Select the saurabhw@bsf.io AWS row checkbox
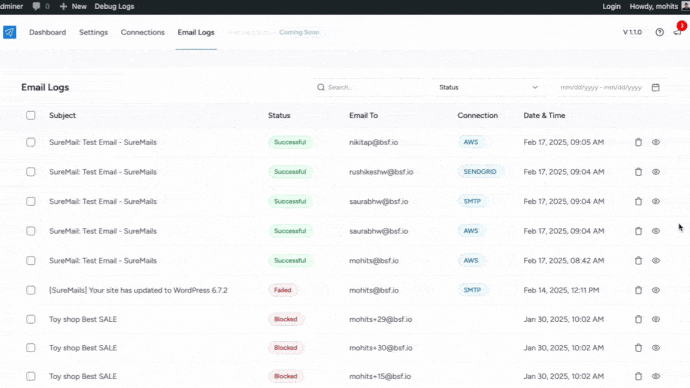 [30, 231]
